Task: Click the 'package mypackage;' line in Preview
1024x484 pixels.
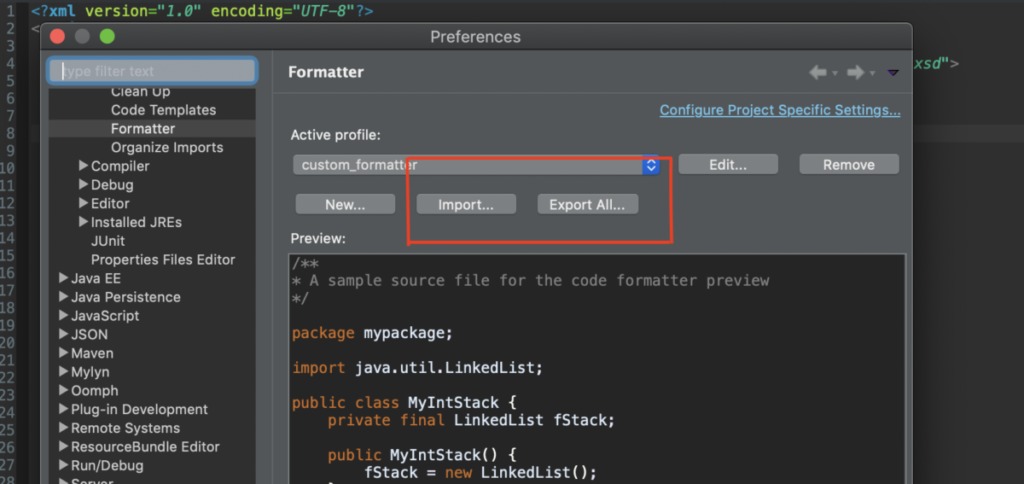Action: [x=372, y=333]
